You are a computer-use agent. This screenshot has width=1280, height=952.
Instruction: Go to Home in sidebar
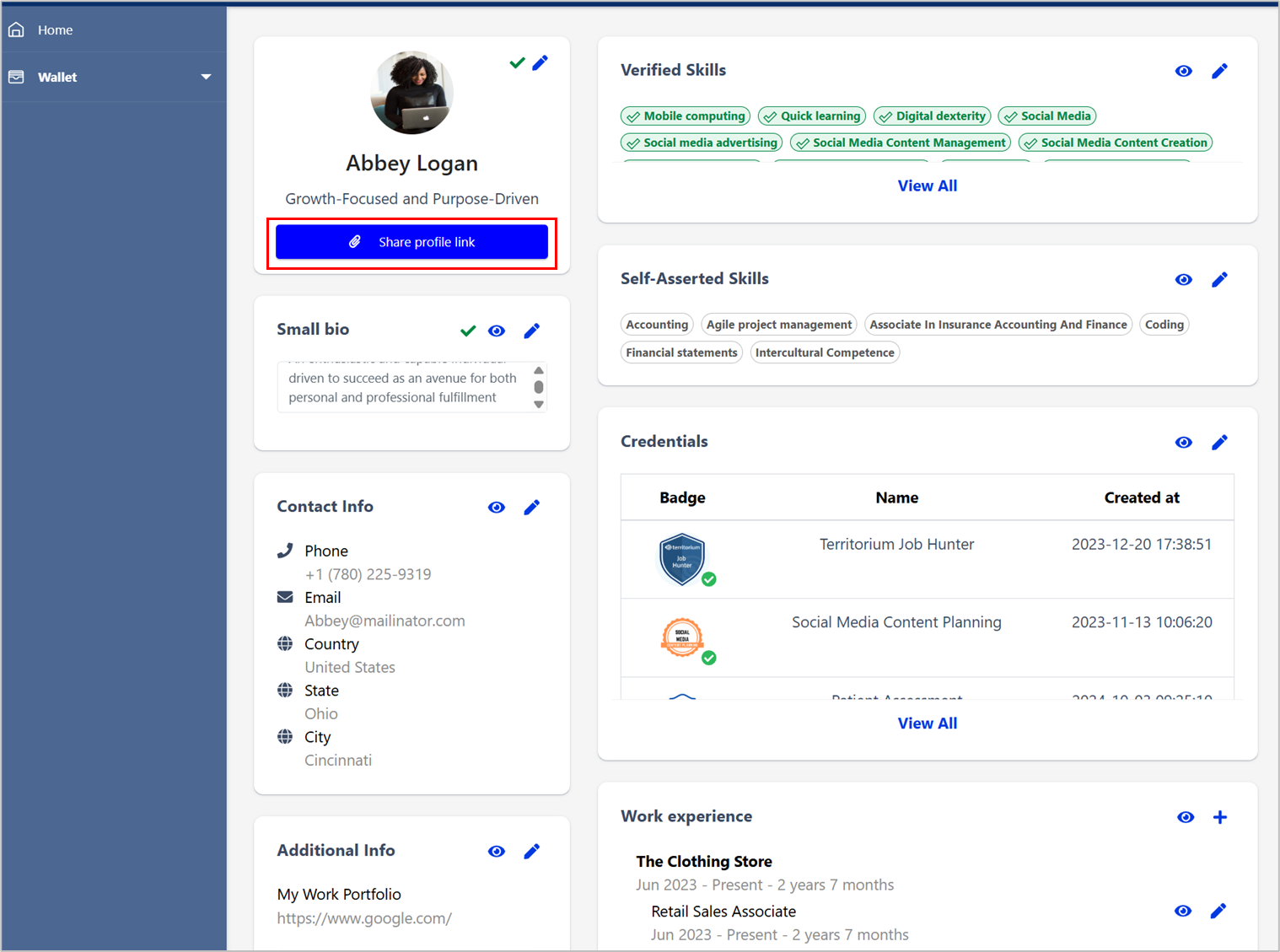pyautogui.click(x=55, y=30)
